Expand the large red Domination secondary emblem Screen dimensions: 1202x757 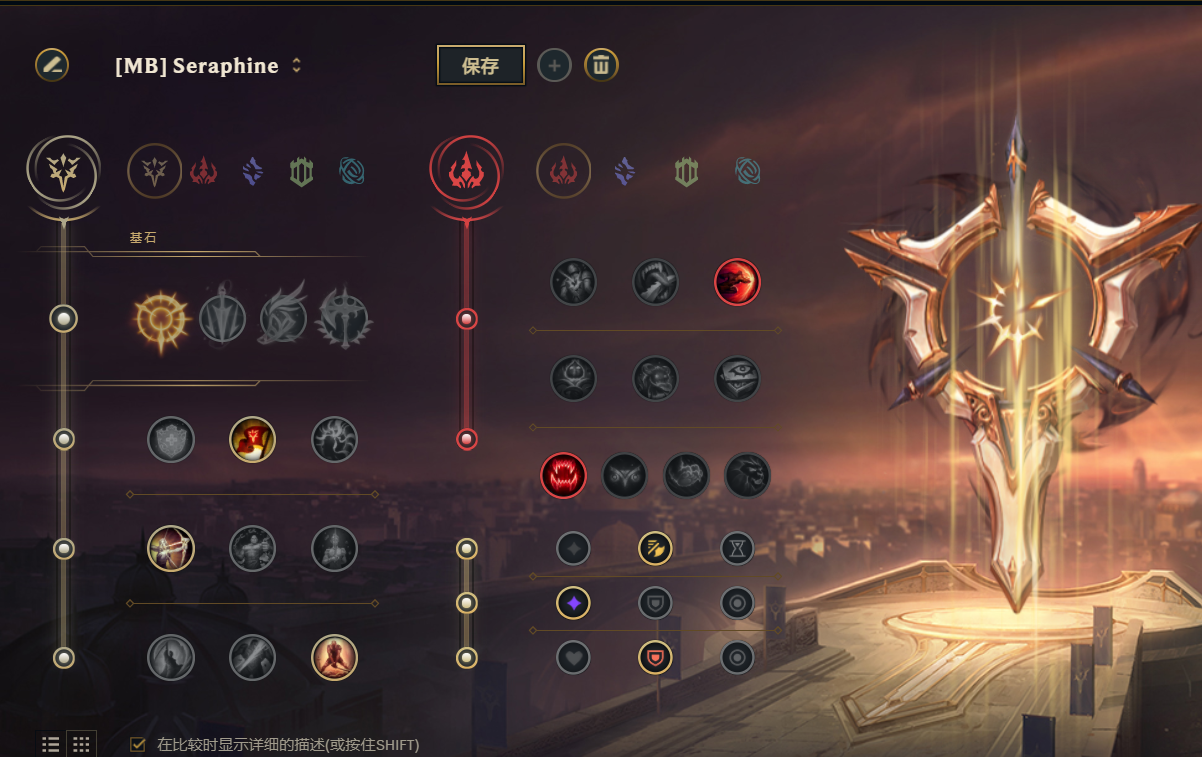(x=466, y=172)
